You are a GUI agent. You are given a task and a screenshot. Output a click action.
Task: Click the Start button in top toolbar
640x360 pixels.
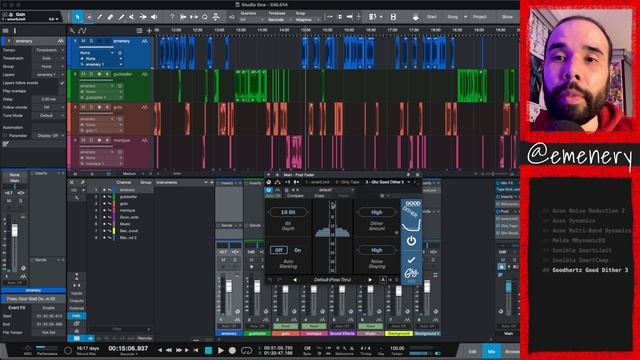(431, 17)
